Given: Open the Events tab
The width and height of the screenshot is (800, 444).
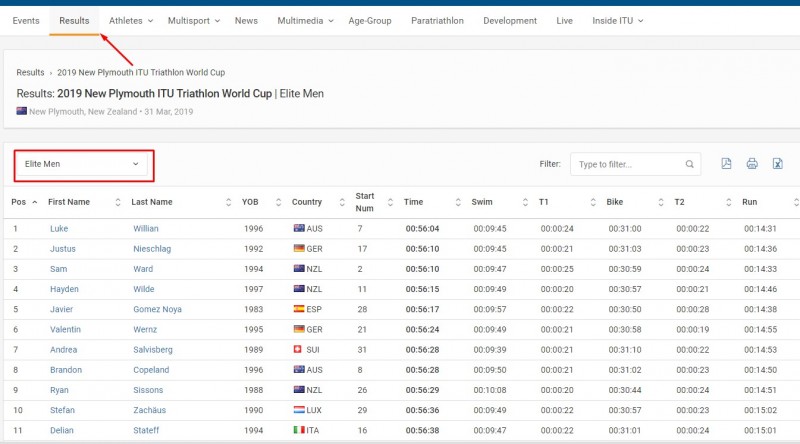Looking at the screenshot, I should pyautogui.click(x=26, y=21).
